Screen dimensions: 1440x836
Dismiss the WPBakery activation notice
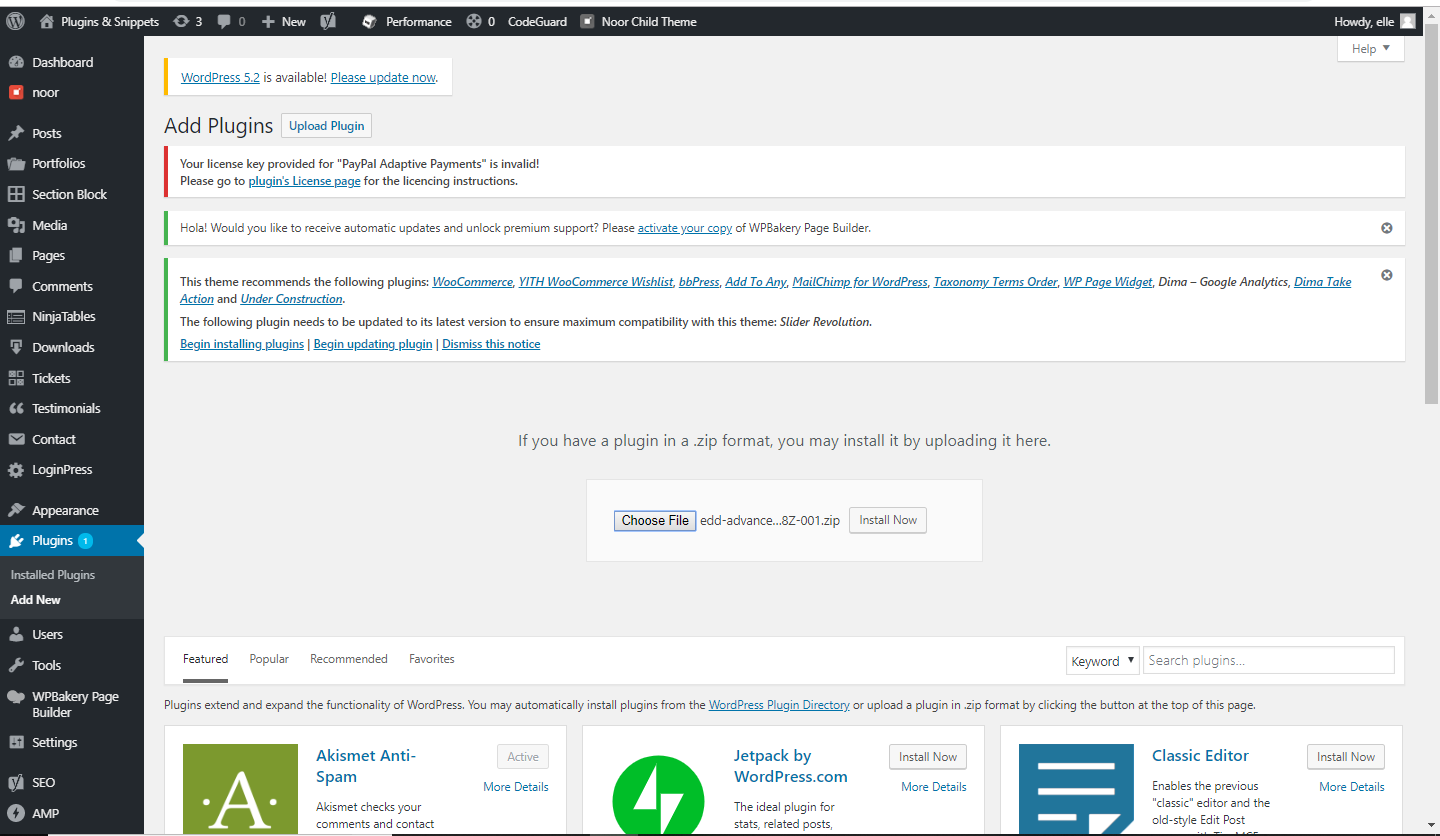point(1386,228)
